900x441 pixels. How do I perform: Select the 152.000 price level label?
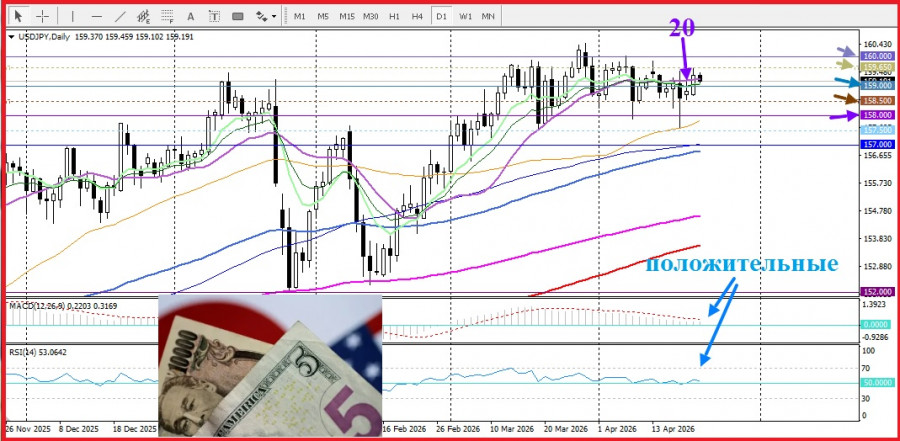click(x=878, y=292)
